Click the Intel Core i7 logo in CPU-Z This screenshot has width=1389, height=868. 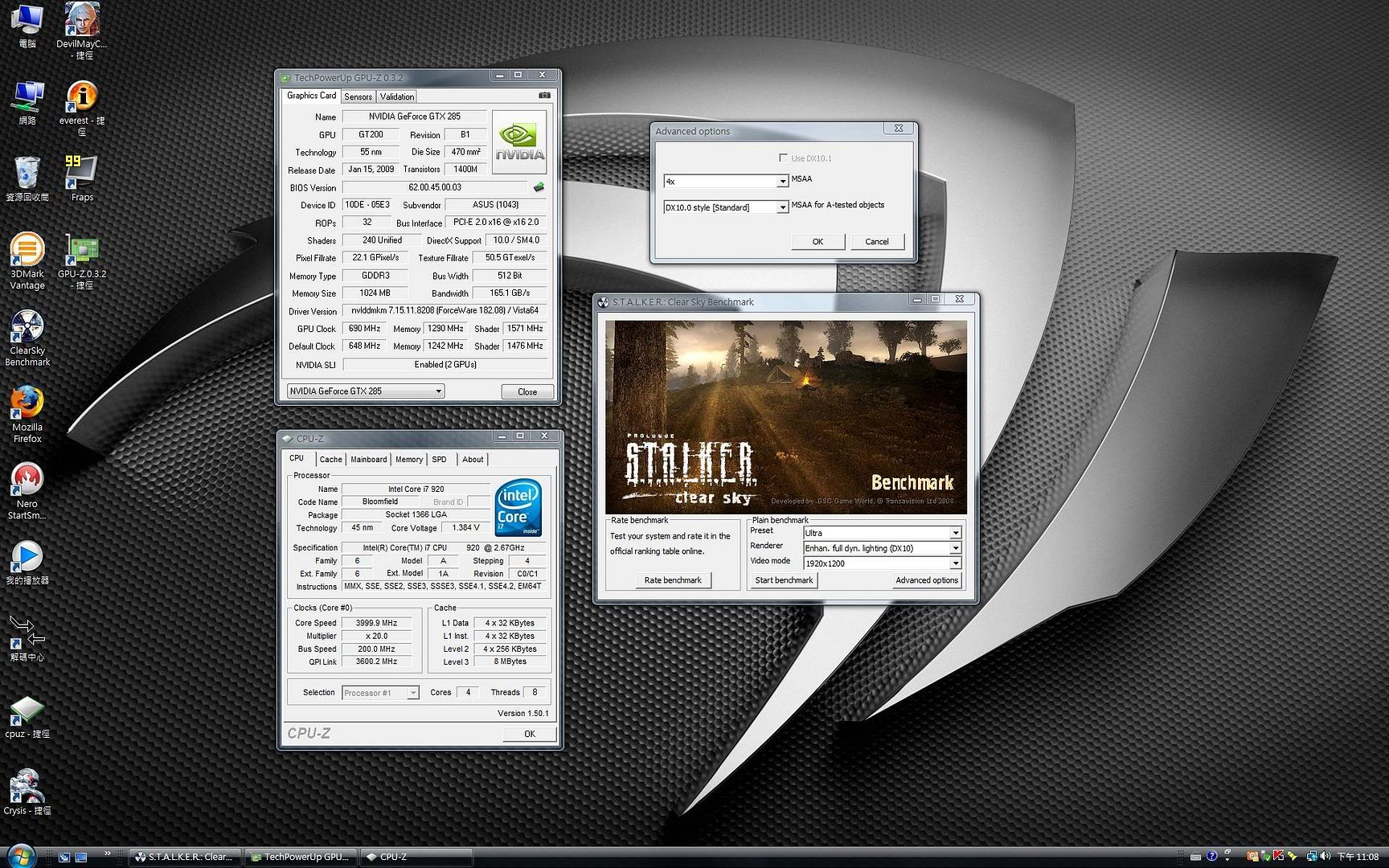518,508
